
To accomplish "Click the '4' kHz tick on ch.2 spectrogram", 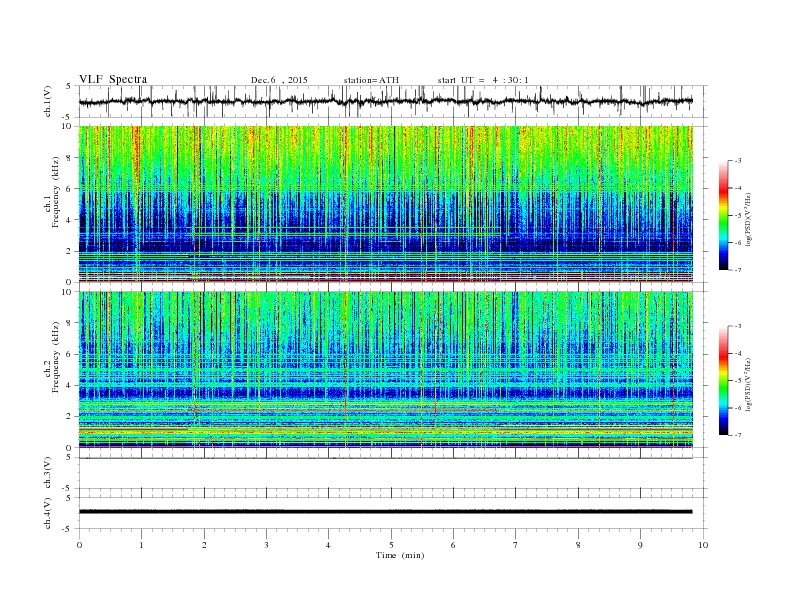I will (x=70, y=386).
